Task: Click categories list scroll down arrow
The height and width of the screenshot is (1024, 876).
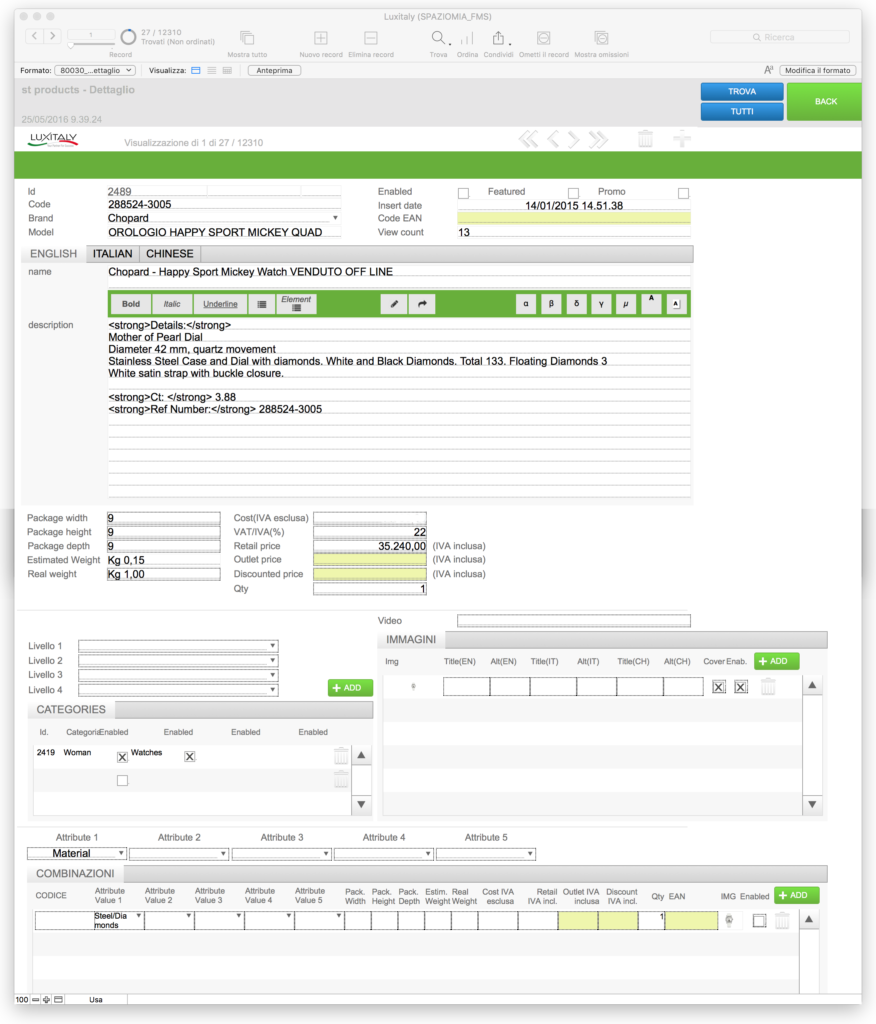Action: click(x=361, y=805)
